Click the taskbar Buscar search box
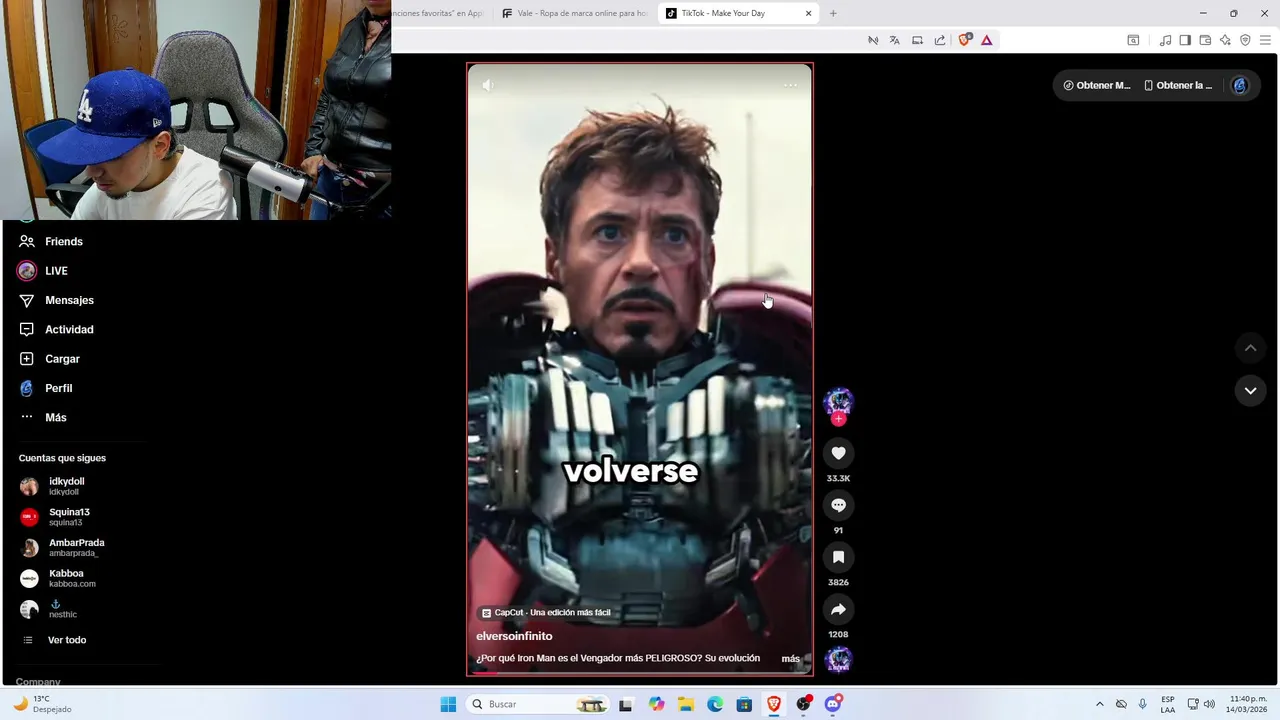Screen dimensions: 1280x720 539,704
